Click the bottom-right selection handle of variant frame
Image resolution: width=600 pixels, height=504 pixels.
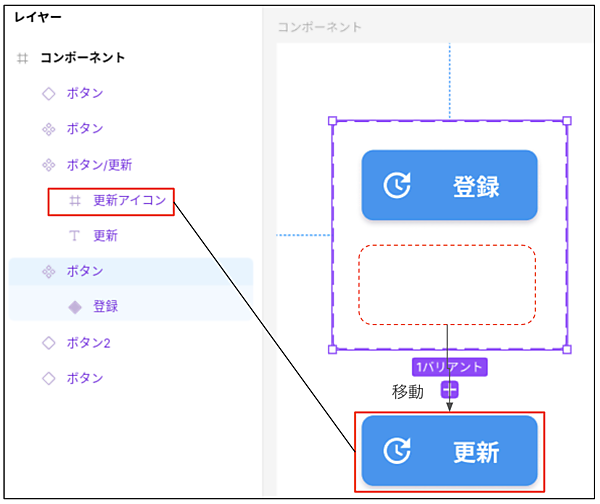coord(567,349)
